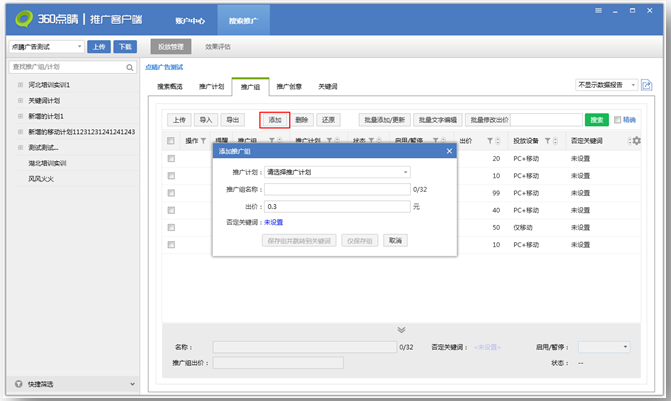Click the 取消 button in dialog
This screenshot has width=671, height=401.
[x=396, y=241]
